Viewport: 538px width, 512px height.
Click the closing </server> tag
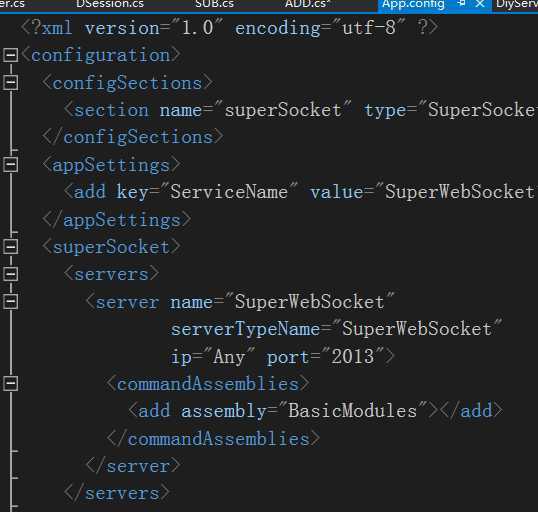(x=133, y=466)
